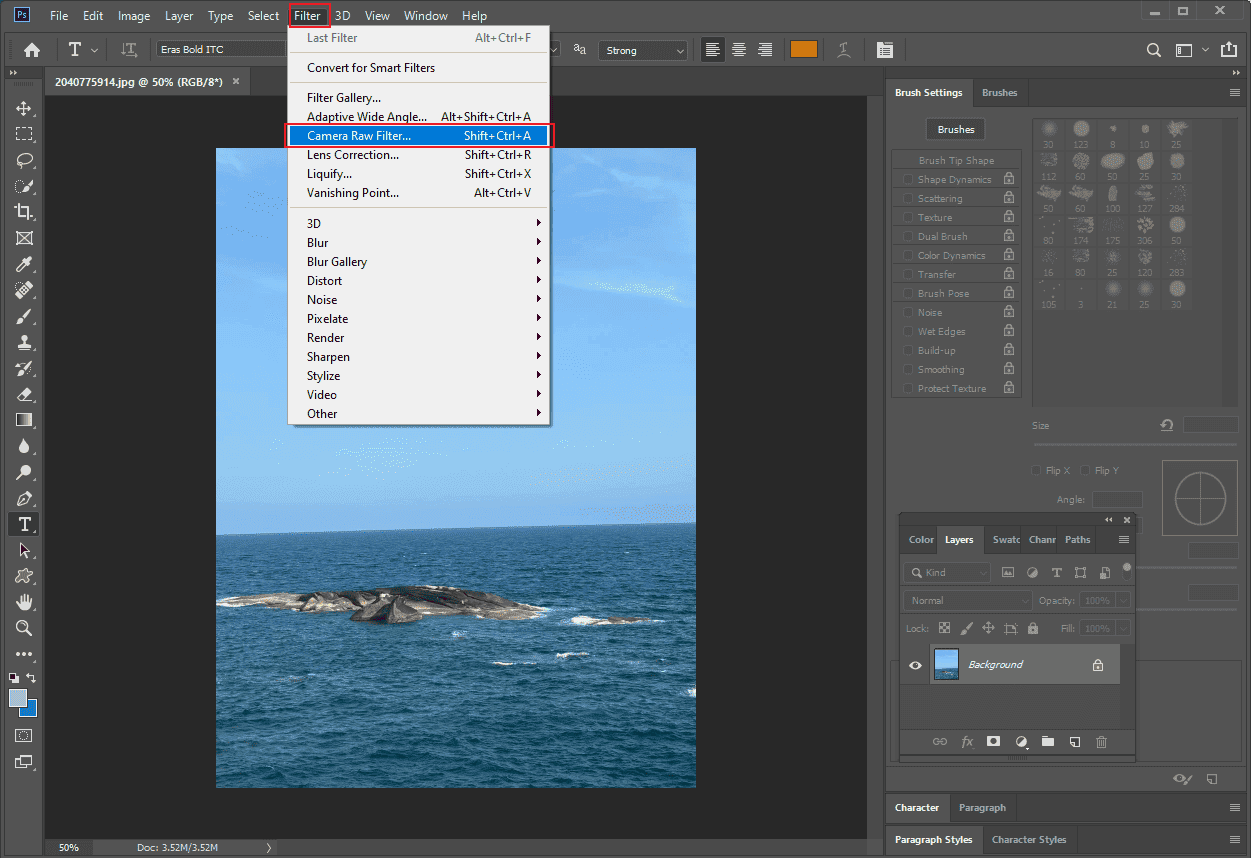The width and height of the screenshot is (1251, 858).
Task: Click the Background layer thumbnail
Action: tap(945, 664)
